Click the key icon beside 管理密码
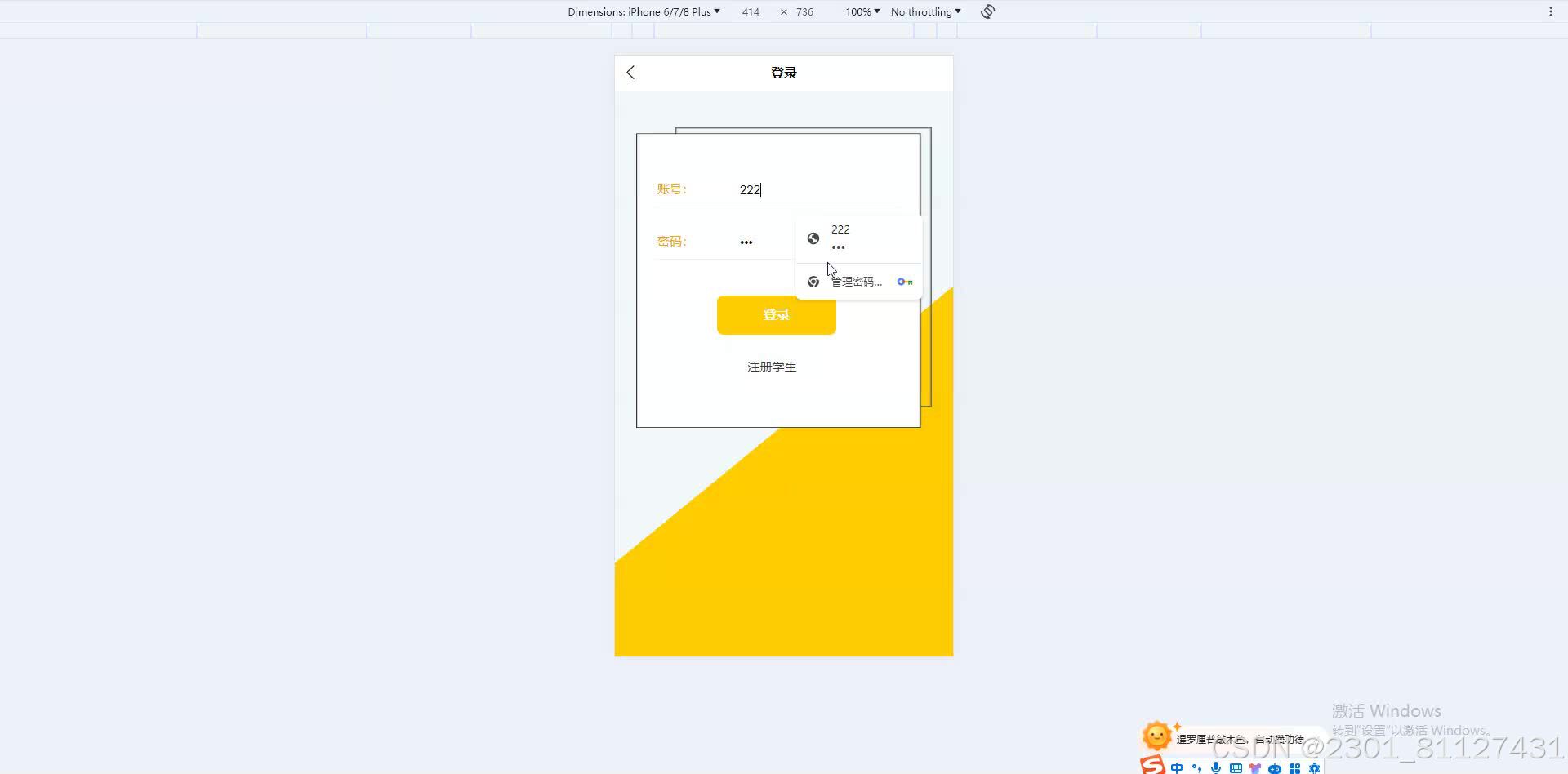The height and width of the screenshot is (774, 1568). coord(905,282)
